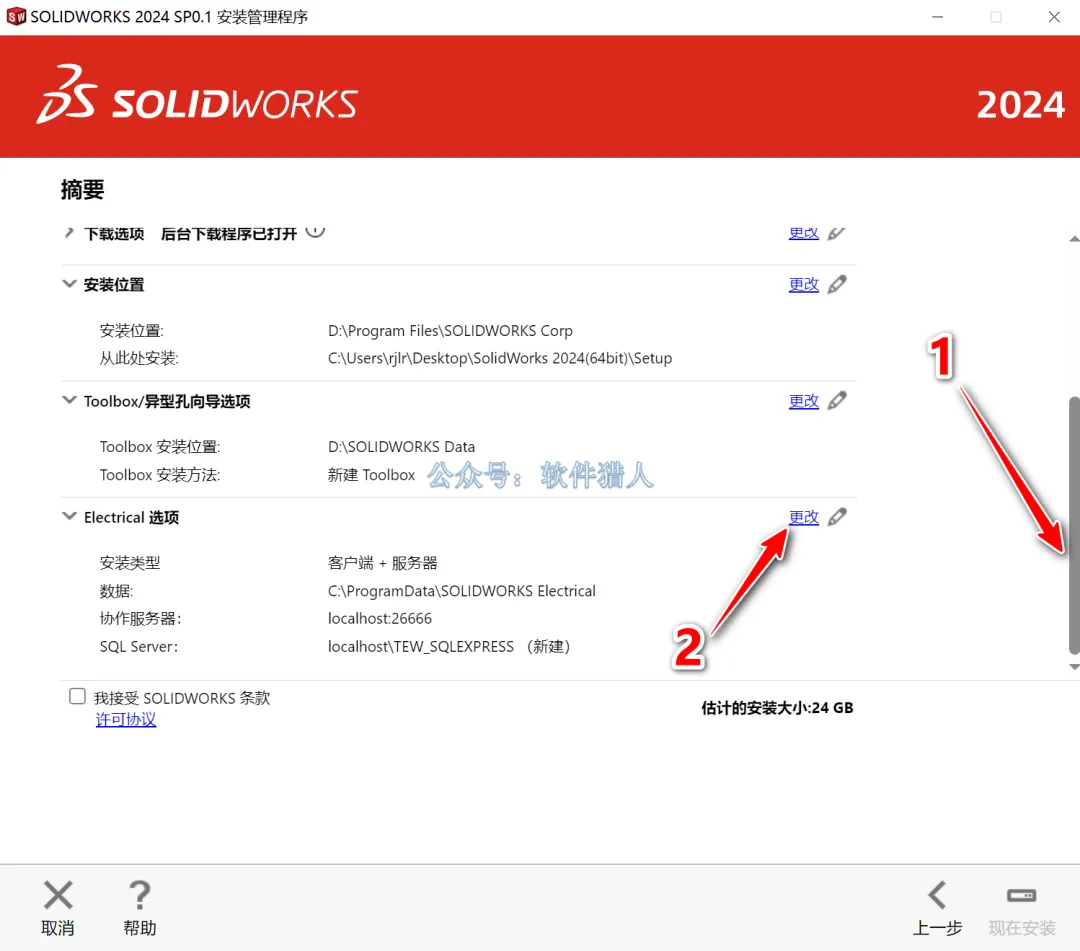Click 更改 link for 安装位置

click(804, 284)
